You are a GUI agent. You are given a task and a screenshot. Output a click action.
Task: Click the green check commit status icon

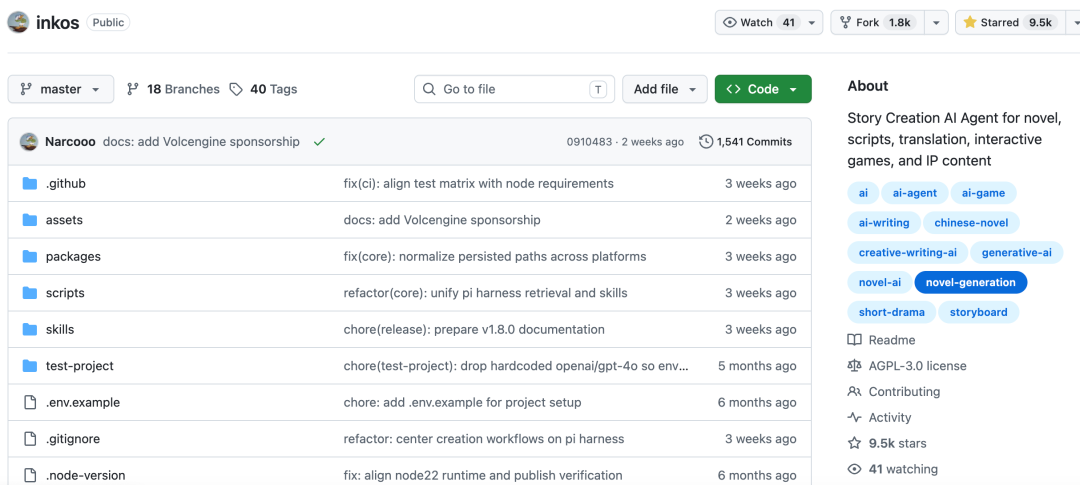tap(319, 142)
